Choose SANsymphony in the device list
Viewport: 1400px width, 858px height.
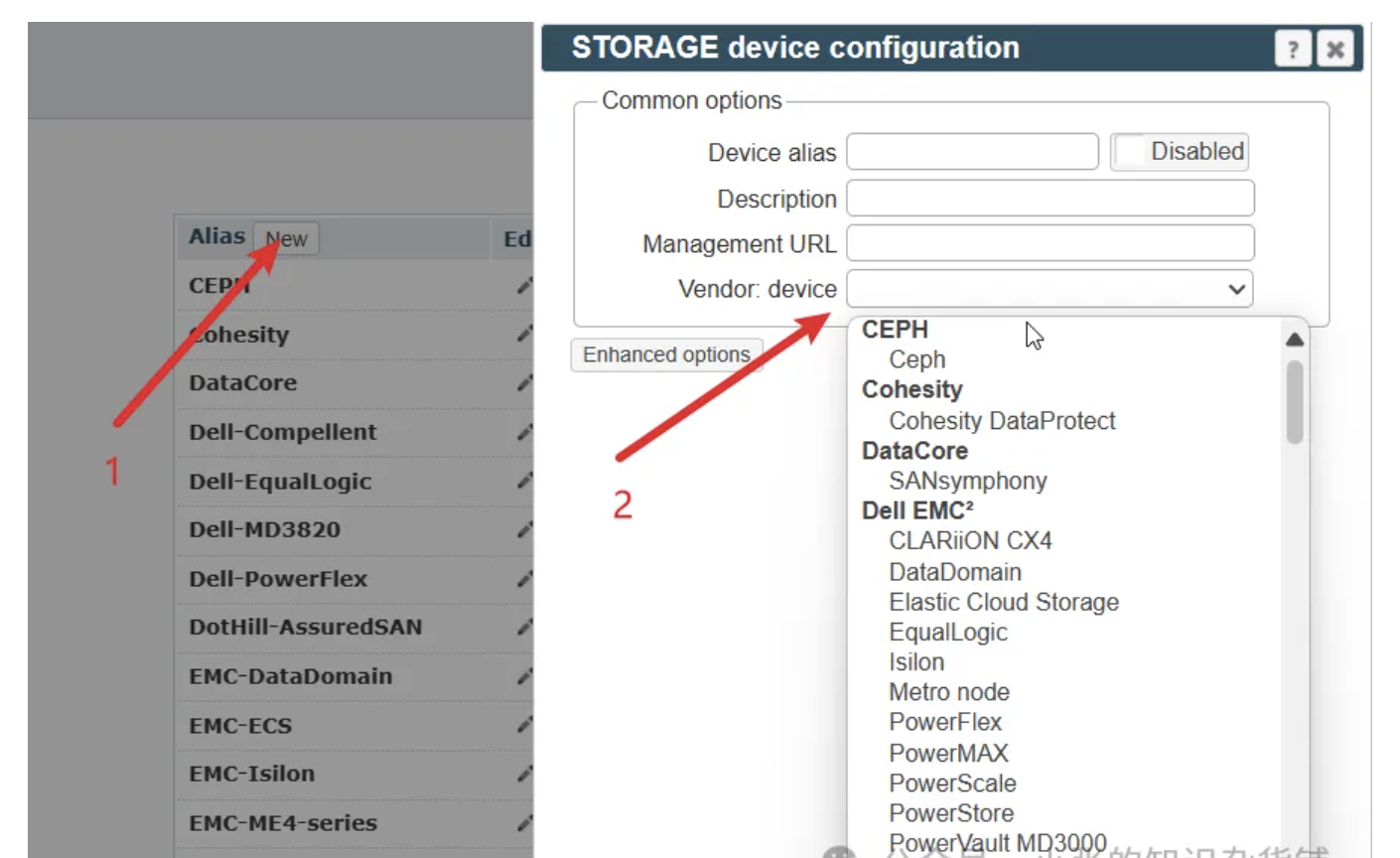(x=968, y=481)
